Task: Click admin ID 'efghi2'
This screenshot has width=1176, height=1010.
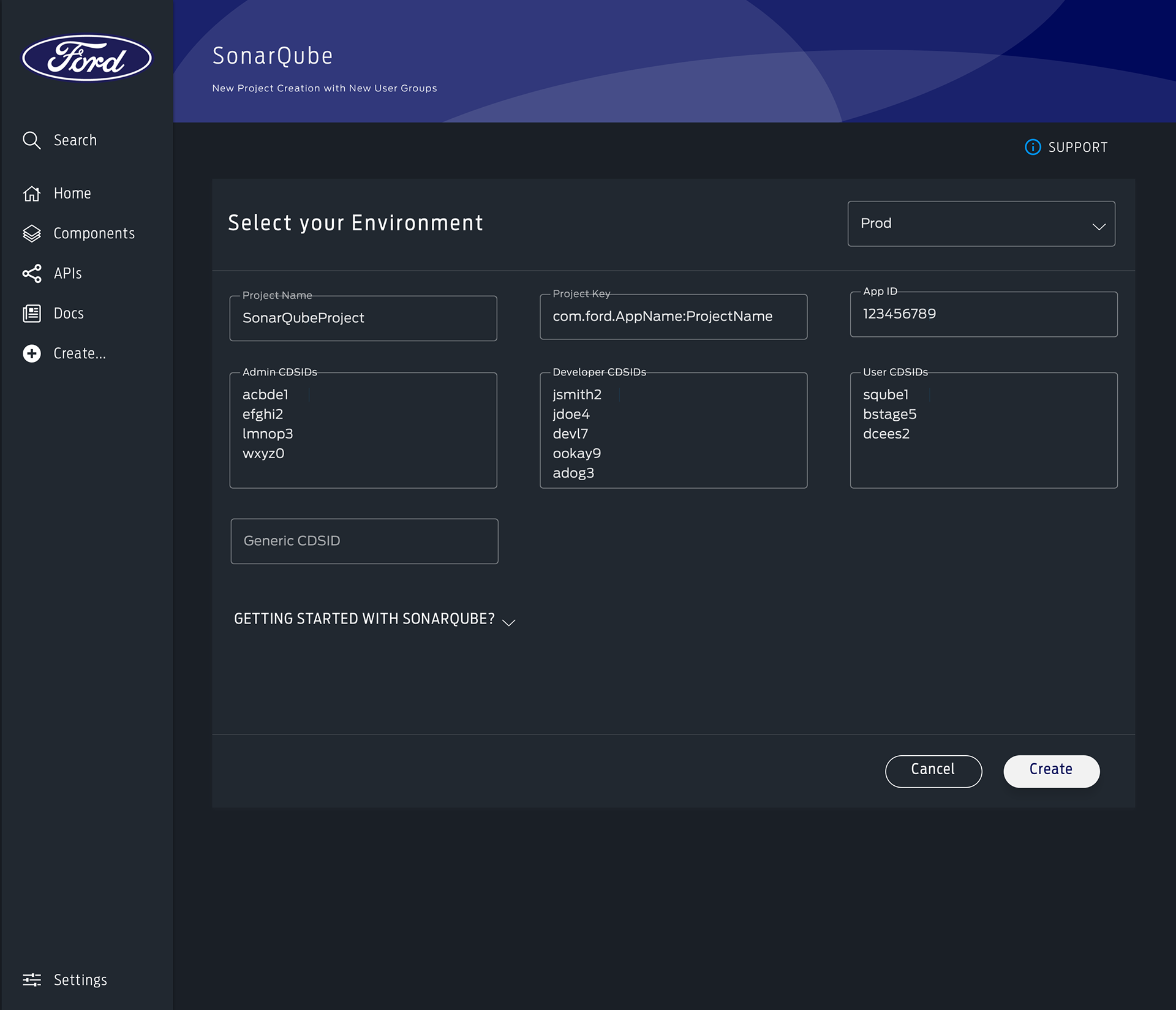Action: (x=263, y=414)
